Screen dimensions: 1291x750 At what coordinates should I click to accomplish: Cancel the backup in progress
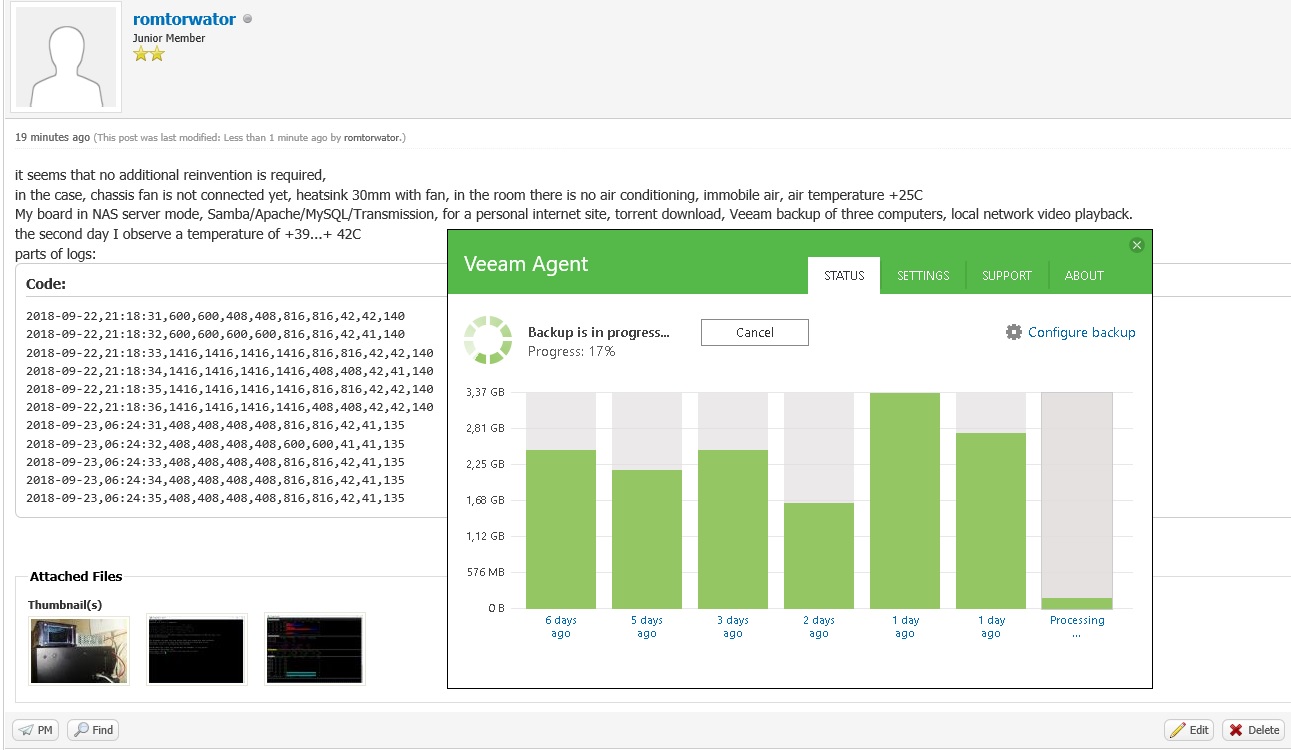754,333
